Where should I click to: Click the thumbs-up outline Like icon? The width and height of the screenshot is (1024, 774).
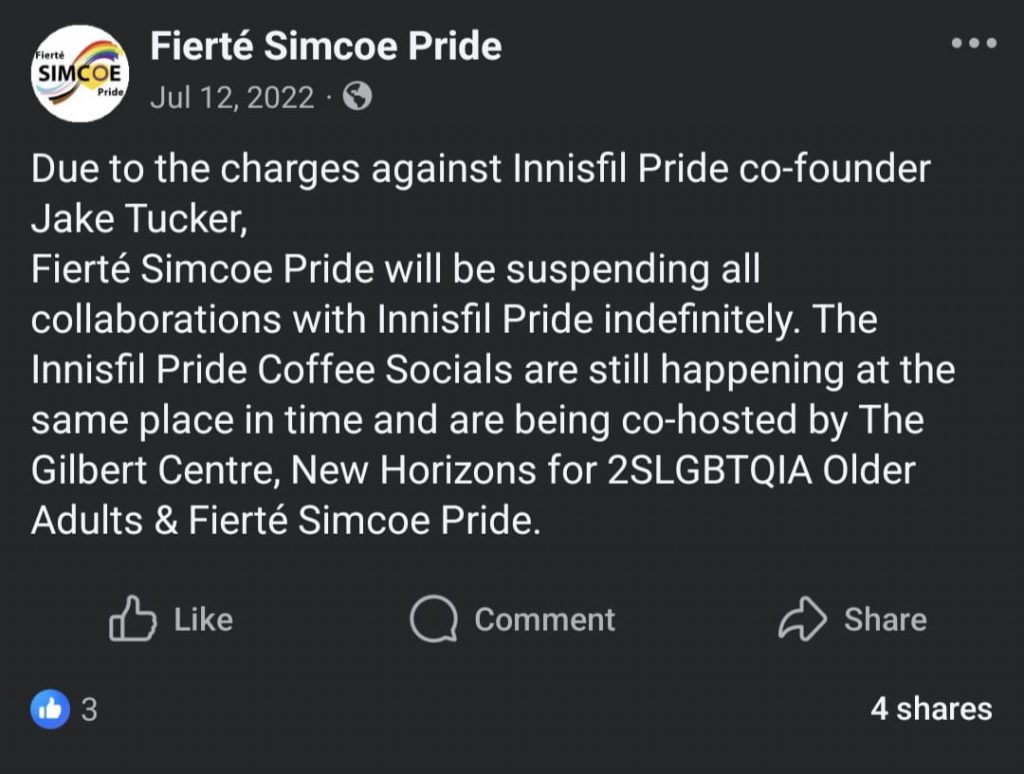[133, 618]
